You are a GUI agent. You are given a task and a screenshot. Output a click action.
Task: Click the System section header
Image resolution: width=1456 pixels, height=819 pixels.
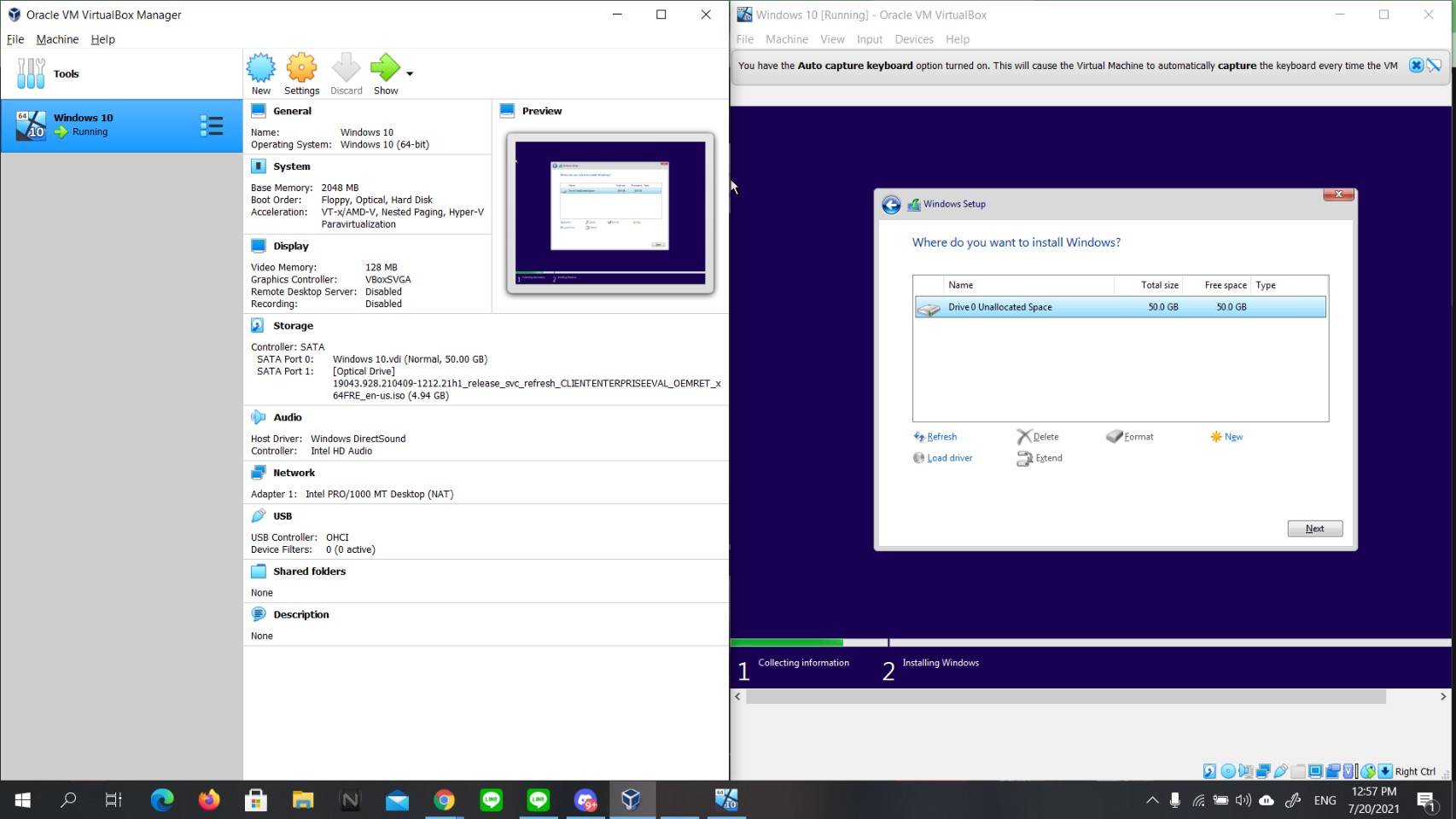click(x=292, y=166)
